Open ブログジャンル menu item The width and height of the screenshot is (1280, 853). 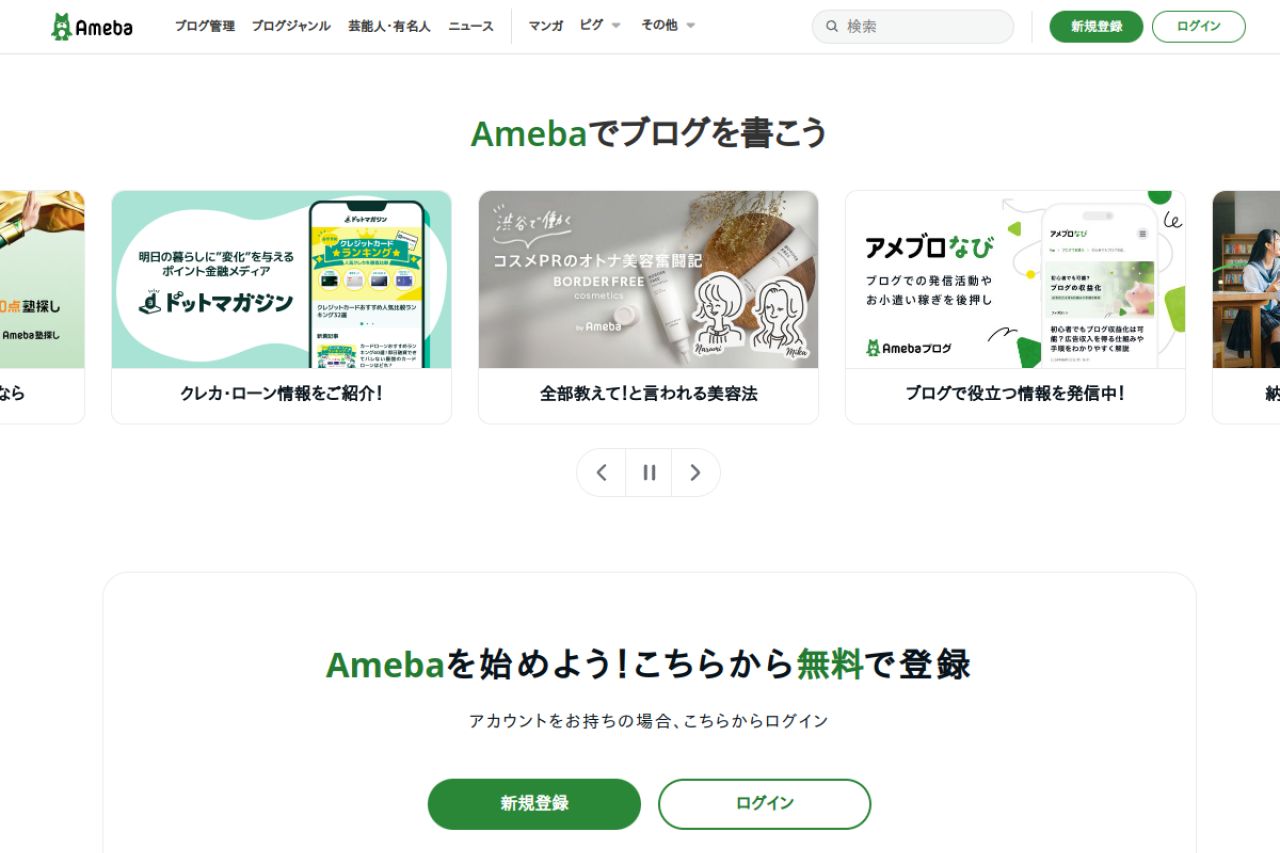point(291,26)
